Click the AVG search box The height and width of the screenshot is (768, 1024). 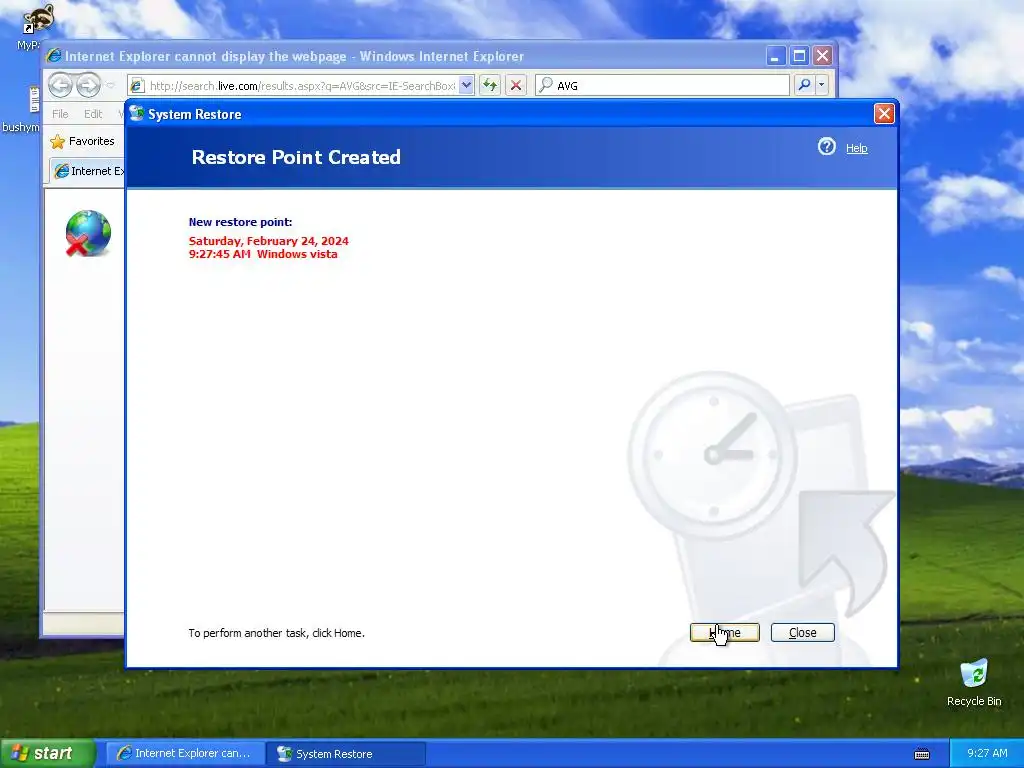point(662,86)
